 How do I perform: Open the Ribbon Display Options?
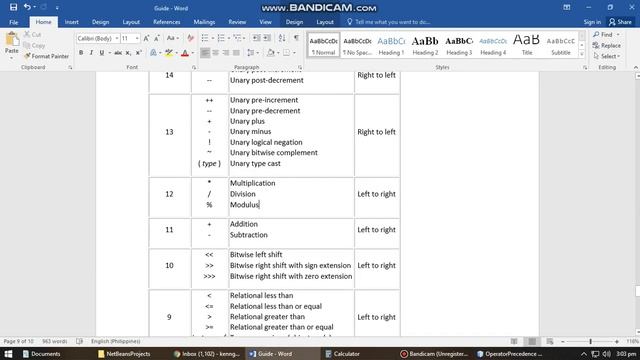[x=567, y=7]
